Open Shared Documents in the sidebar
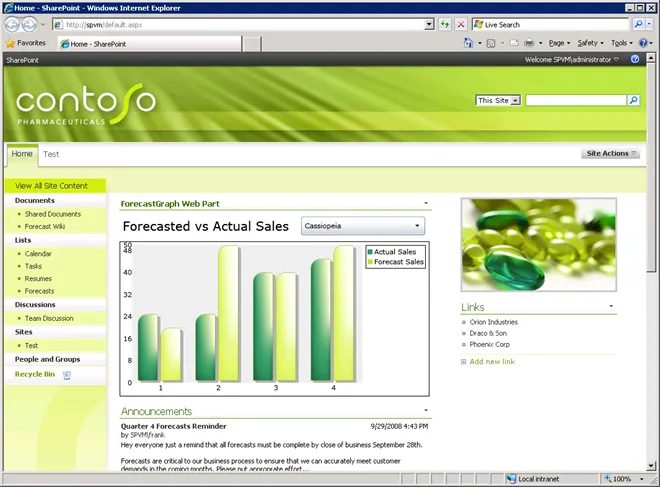This screenshot has height=487, width=660. click(53, 214)
